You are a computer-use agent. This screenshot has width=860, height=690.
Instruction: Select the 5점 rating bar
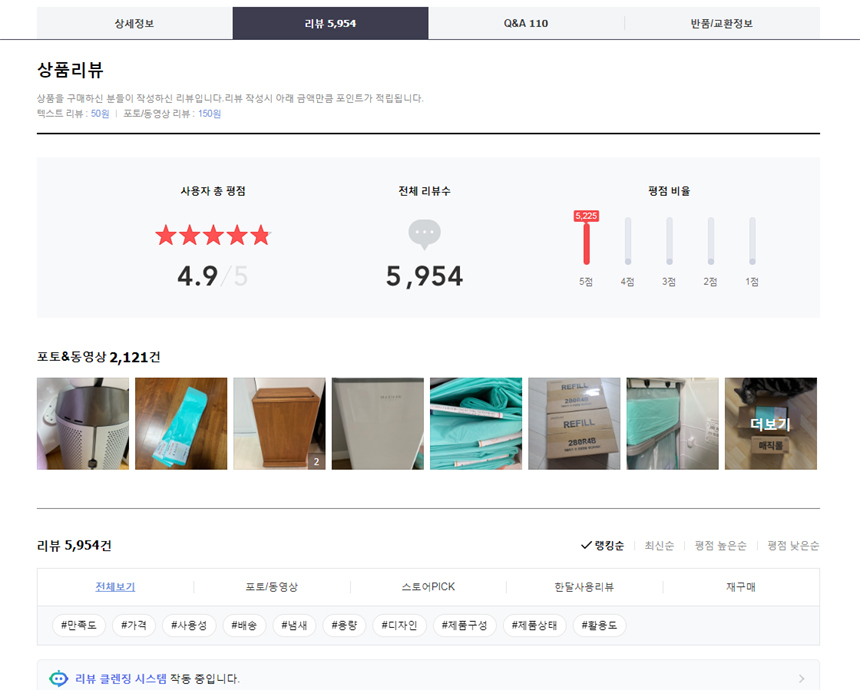point(586,242)
